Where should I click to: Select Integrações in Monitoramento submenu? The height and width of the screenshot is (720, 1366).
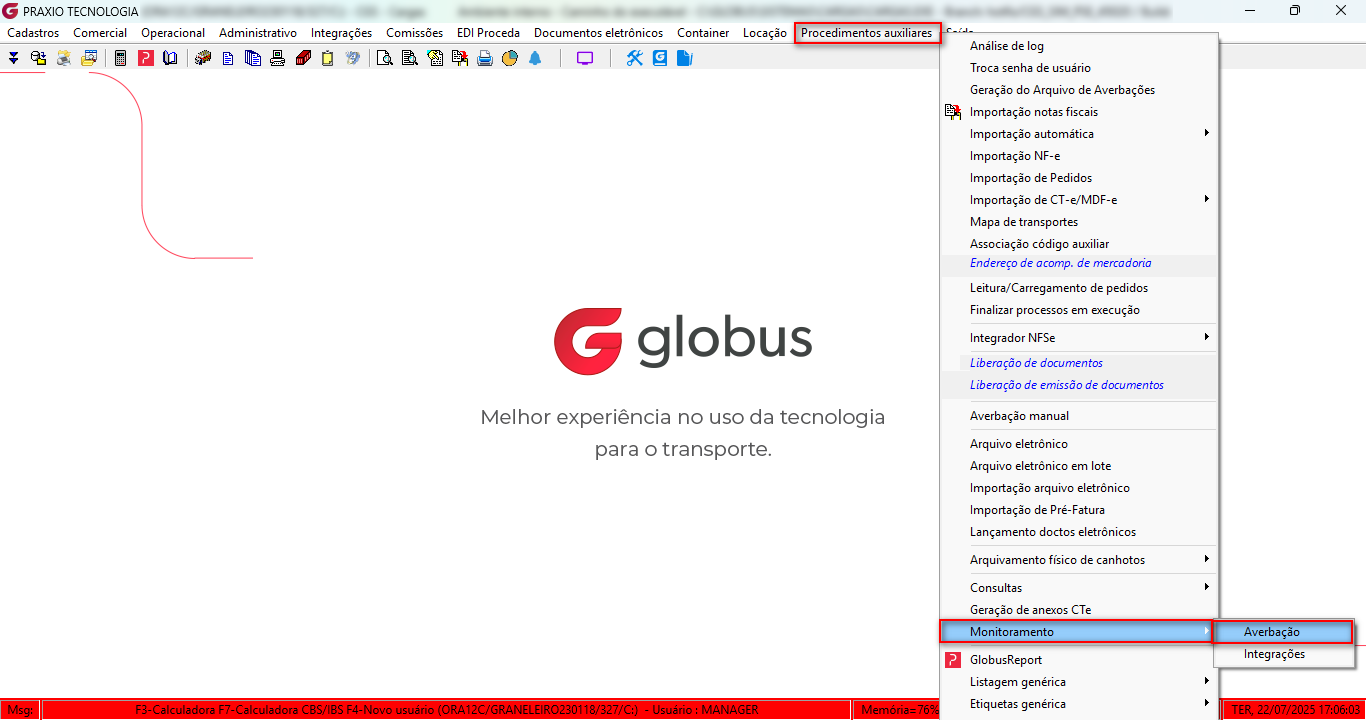coord(1283,654)
